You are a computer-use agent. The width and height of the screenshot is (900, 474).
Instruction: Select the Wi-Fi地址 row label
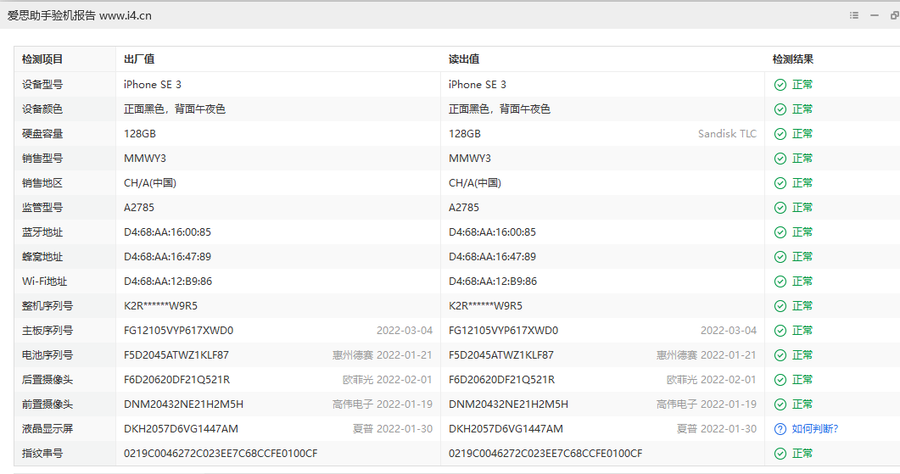(45, 281)
